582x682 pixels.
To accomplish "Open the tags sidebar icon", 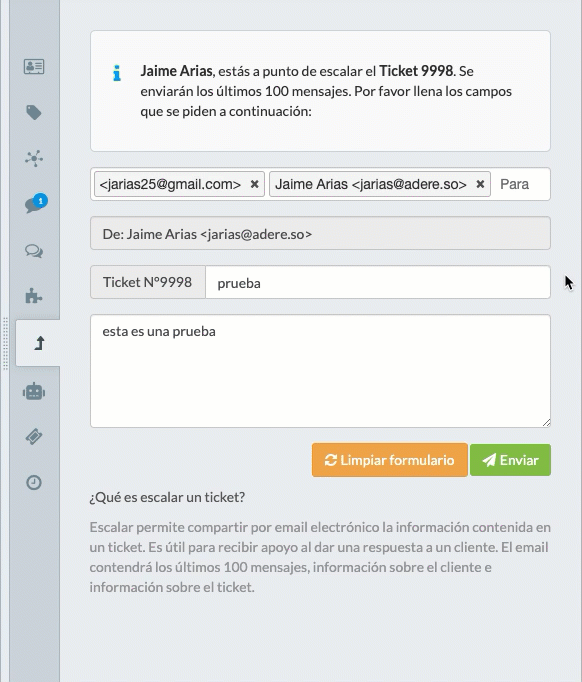I will [34, 113].
